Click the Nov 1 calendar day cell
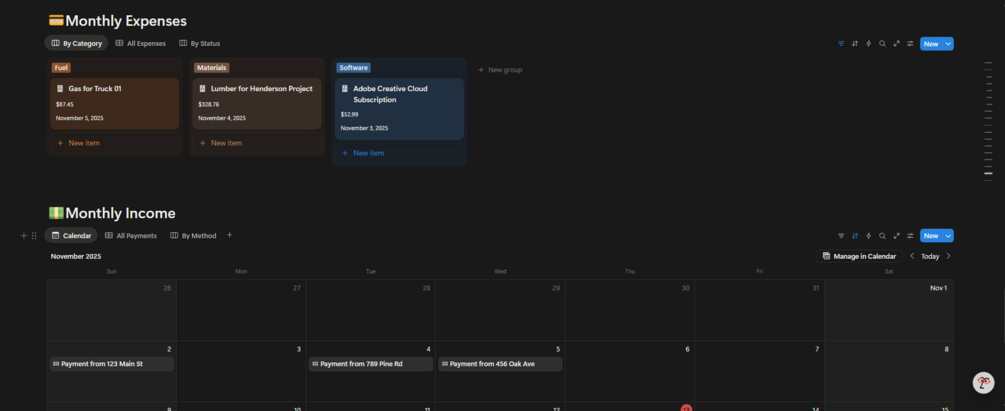1005x411 pixels. (889, 310)
